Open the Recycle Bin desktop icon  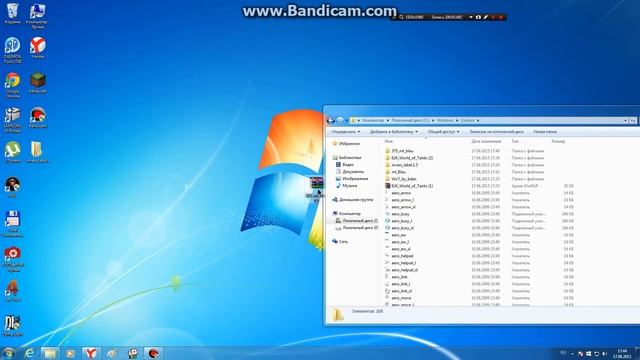click(x=12, y=13)
